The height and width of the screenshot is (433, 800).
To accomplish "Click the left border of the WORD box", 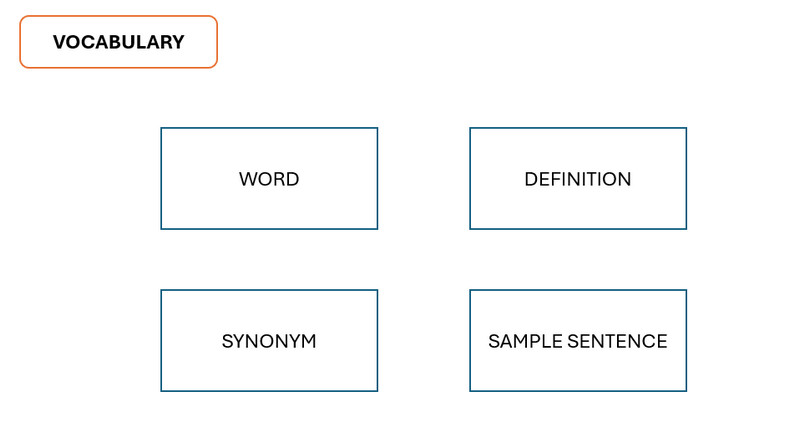I will tap(161, 179).
